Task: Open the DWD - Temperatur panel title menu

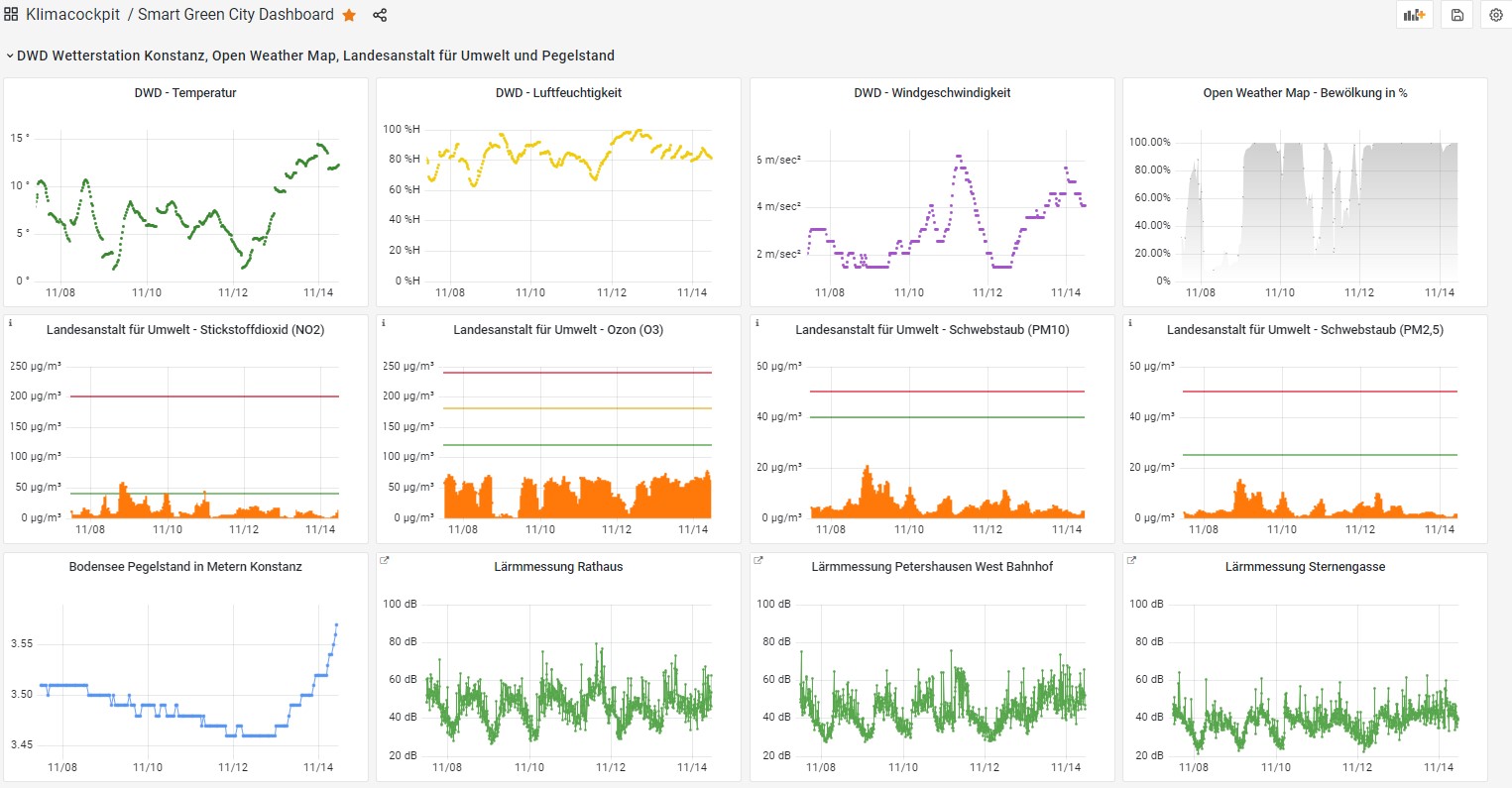Action: (185, 93)
